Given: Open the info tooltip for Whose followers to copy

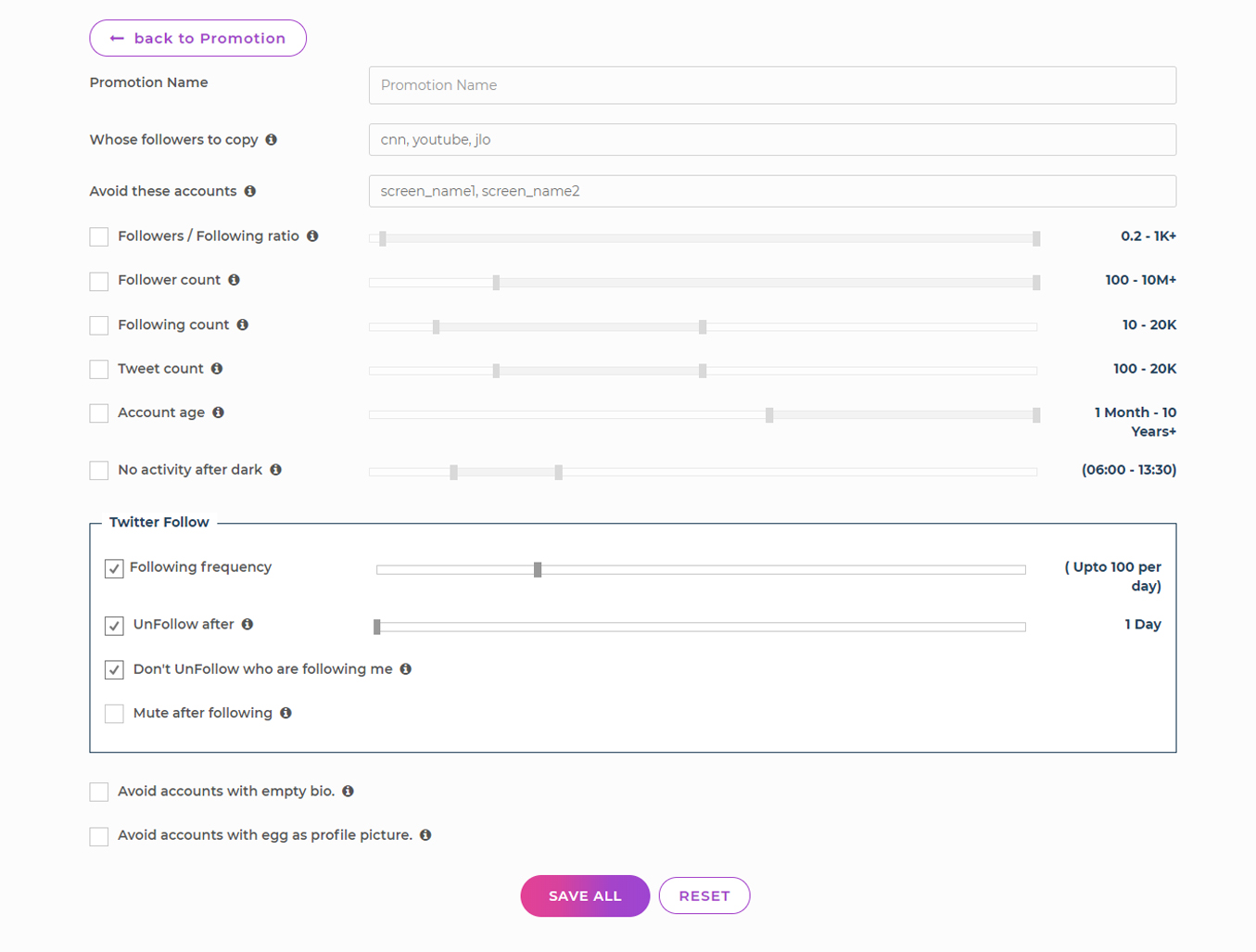Looking at the screenshot, I should click(x=272, y=139).
